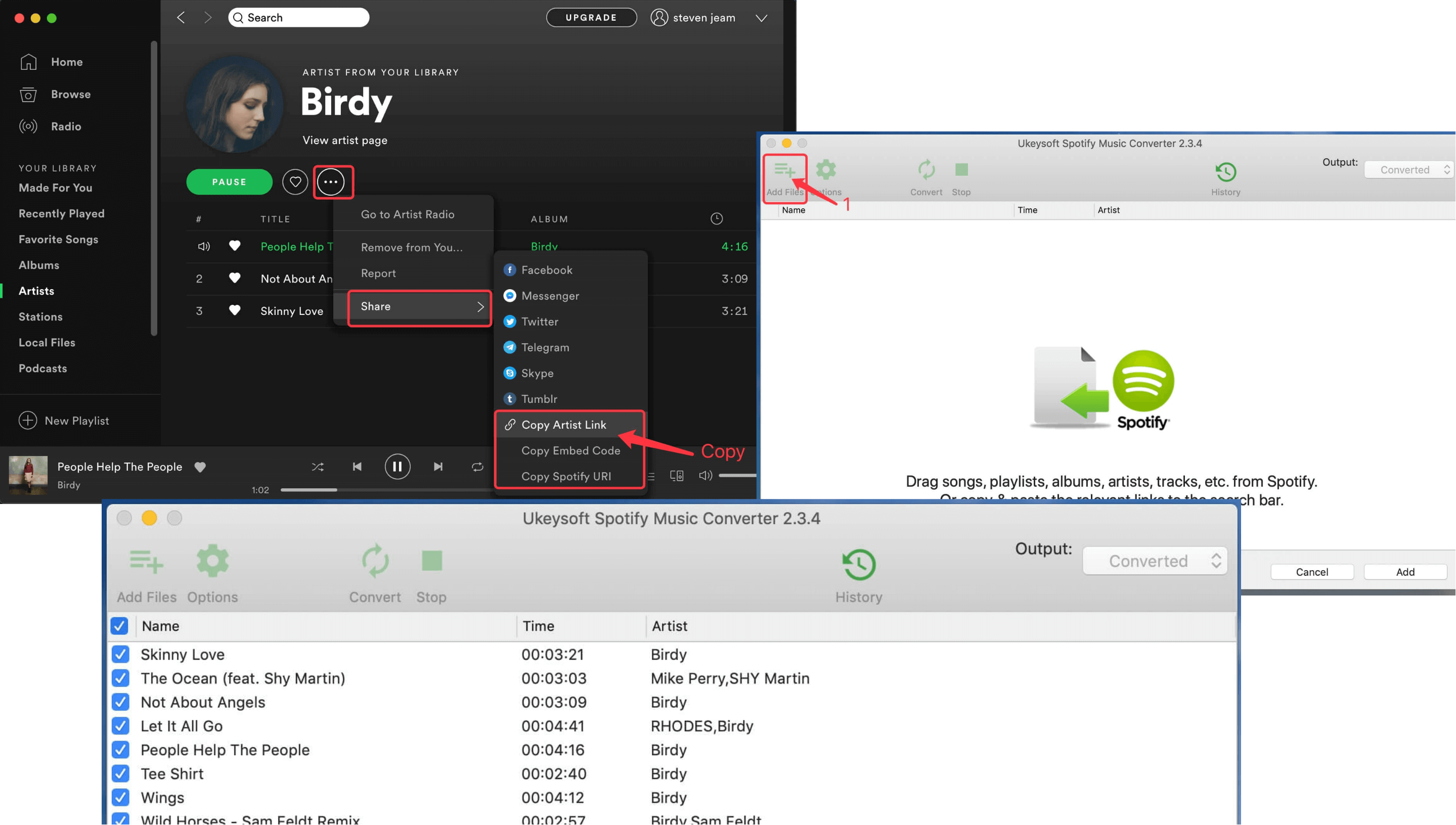The image size is (1456, 825).
Task: Expand the artist options menu in Spotify
Action: coord(332,182)
